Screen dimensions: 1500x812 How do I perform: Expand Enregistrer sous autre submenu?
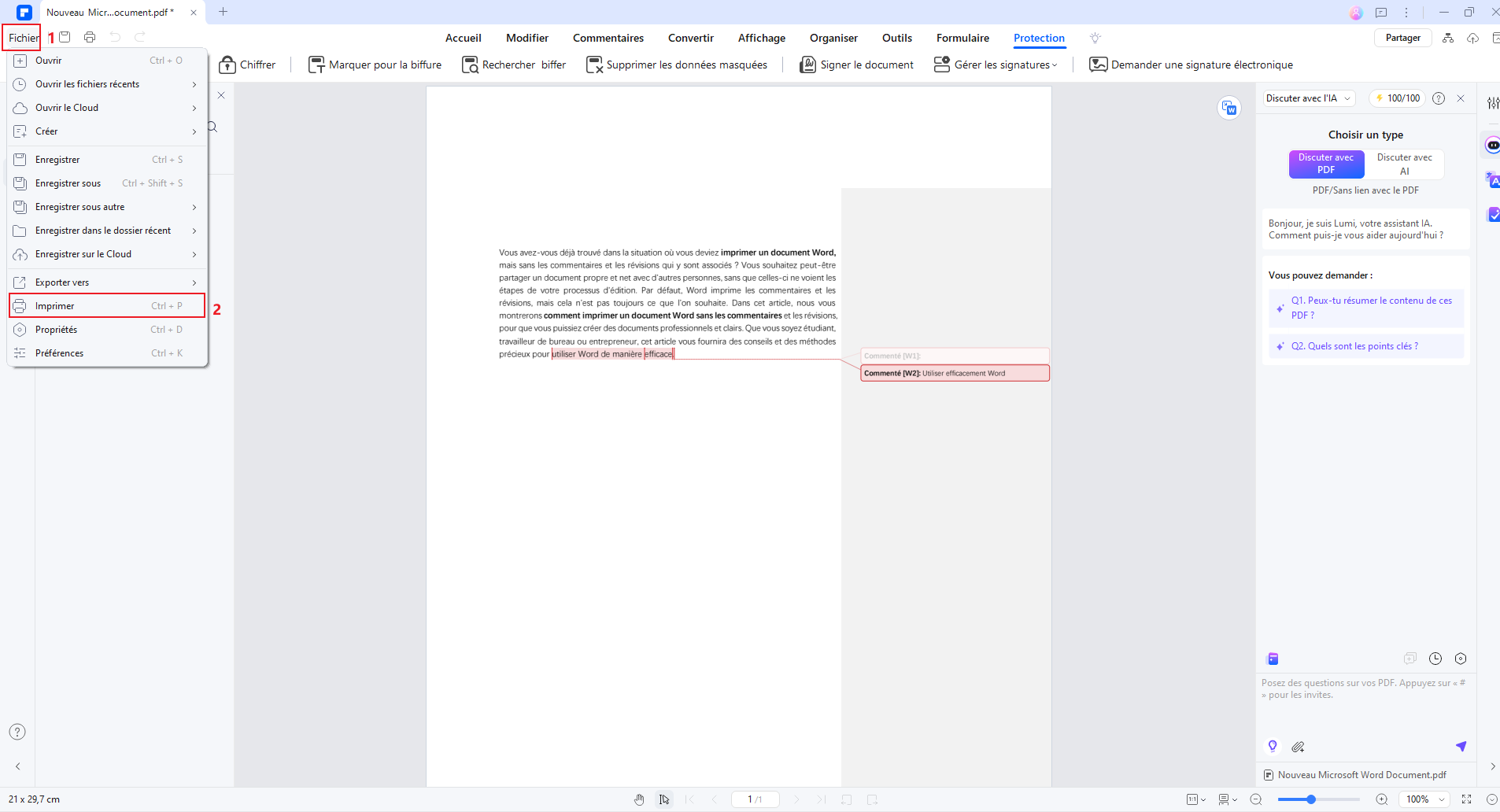[107, 207]
